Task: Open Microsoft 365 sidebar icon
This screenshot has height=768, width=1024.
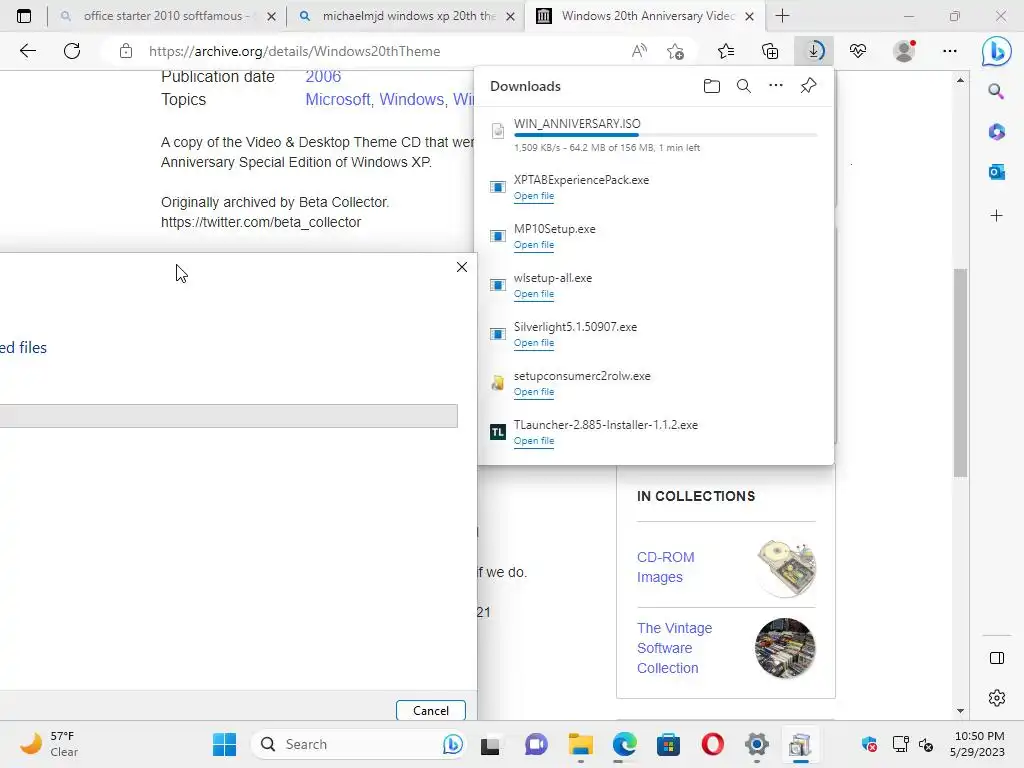Action: coord(997,132)
